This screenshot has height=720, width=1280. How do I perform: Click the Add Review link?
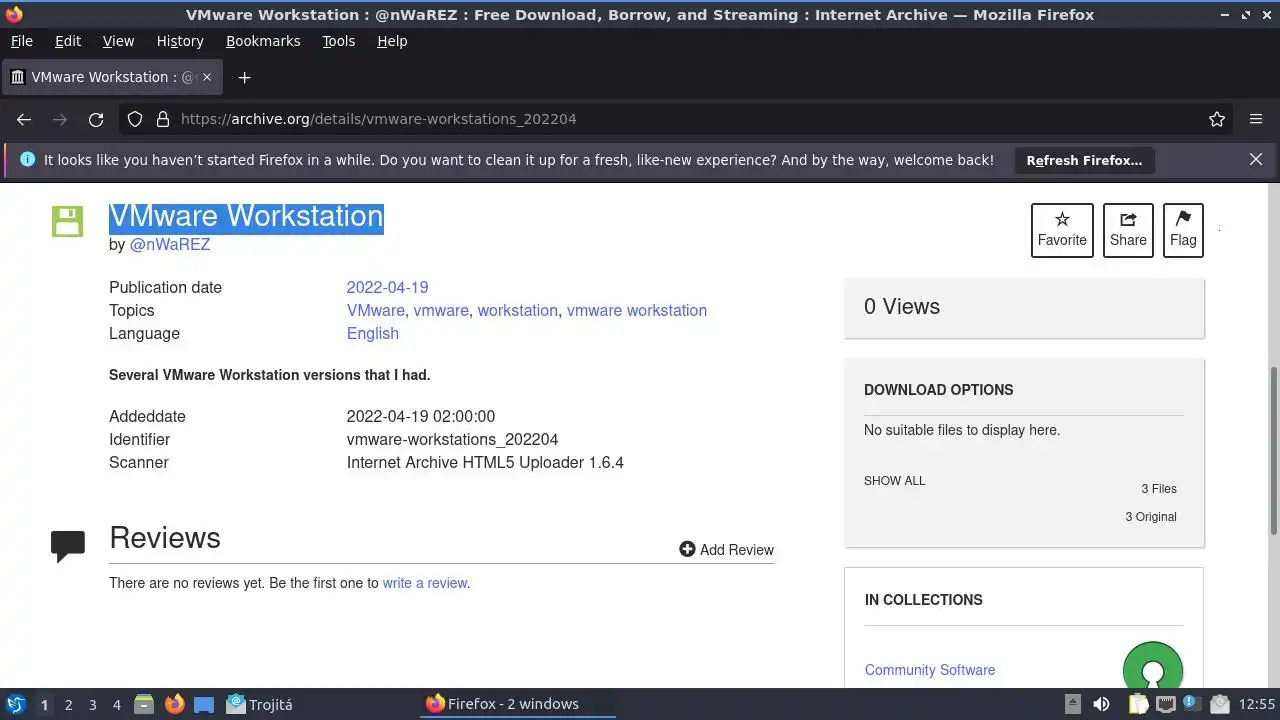[x=726, y=549]
